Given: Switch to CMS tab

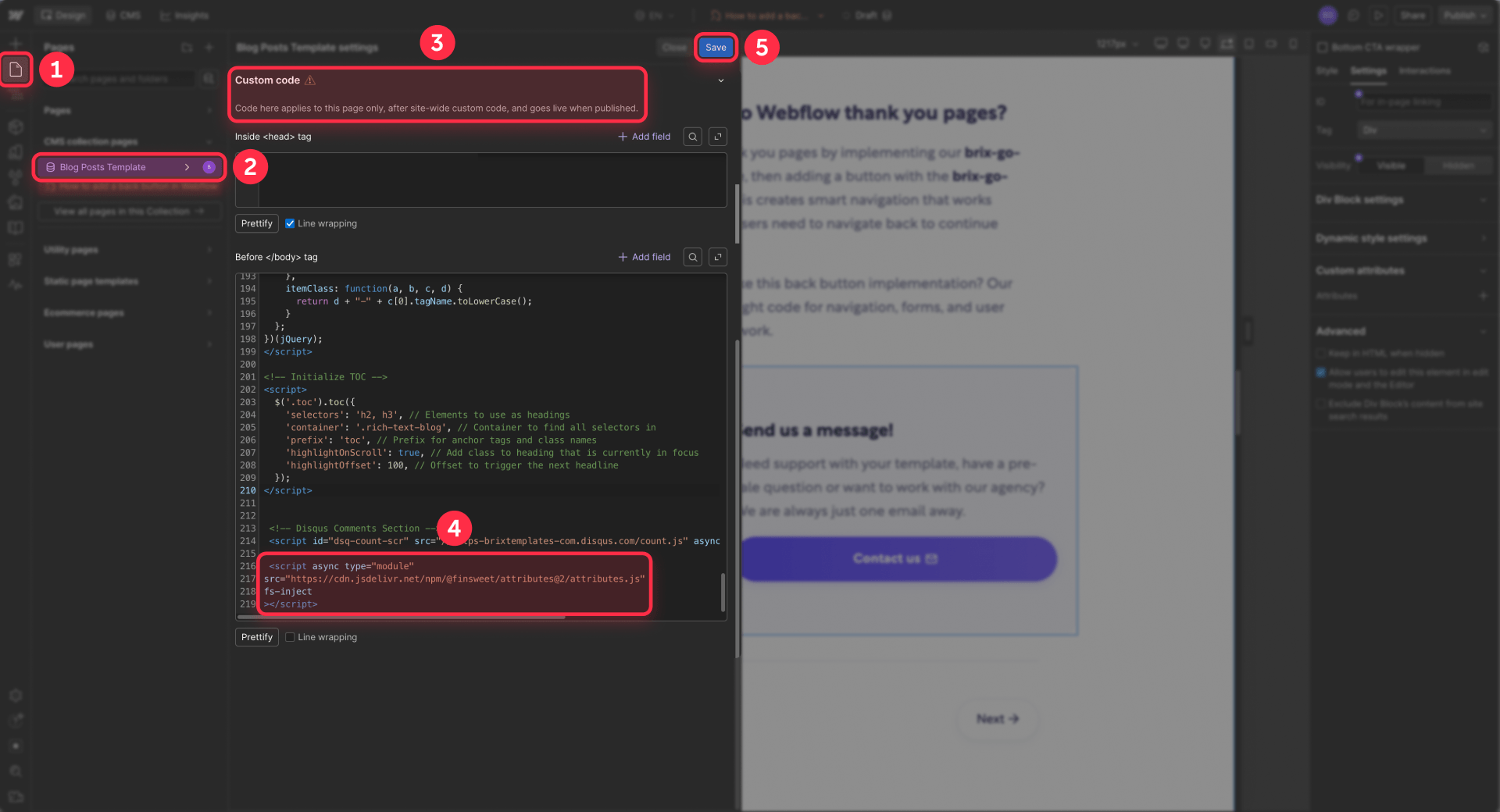Looking at the screenshot, I should (x=123, y=15).
